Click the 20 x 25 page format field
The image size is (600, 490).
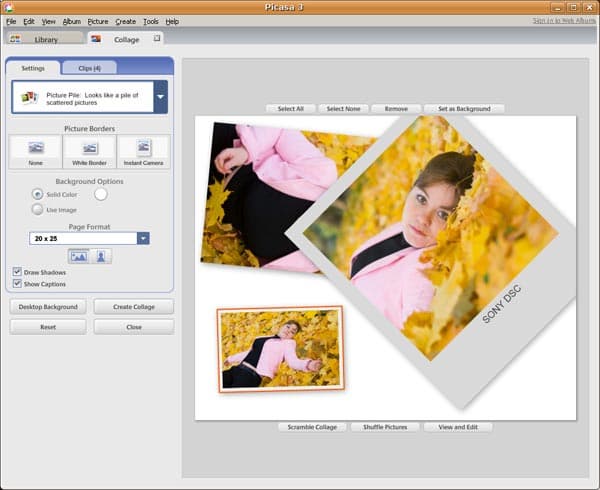(83, 238)
